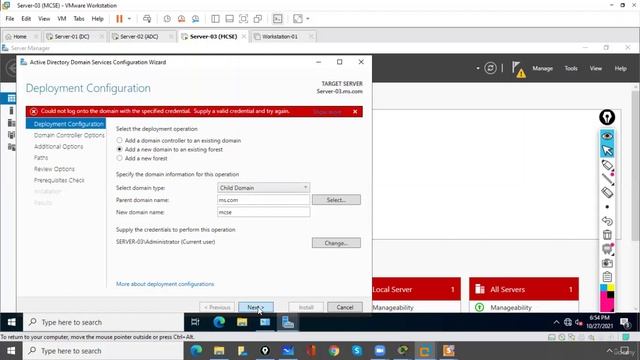
Task: Click the Next button in wizard
Action: 256,307
